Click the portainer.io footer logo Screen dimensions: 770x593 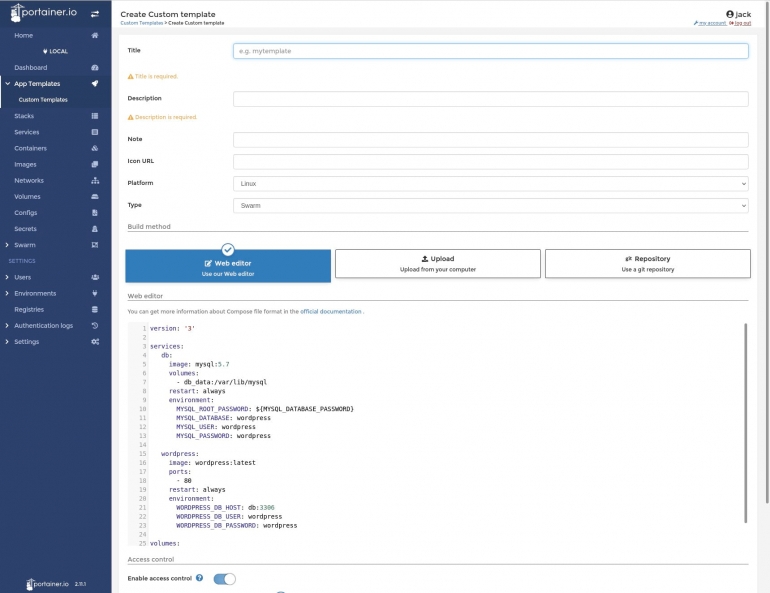point(47,584)
